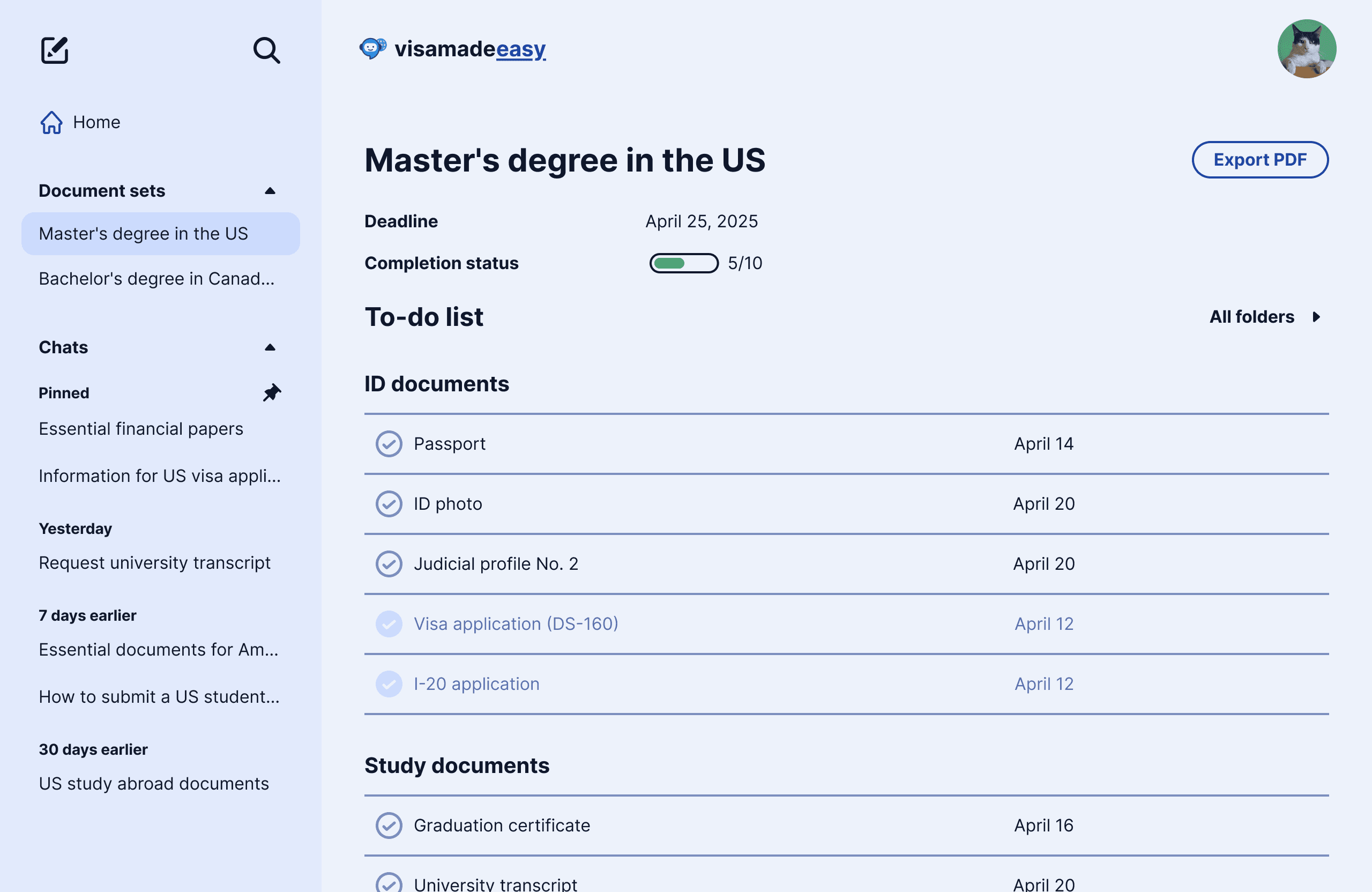The image size is (1372, 892).
Task: Expand All folders arrow
Action: point(1316,317)
